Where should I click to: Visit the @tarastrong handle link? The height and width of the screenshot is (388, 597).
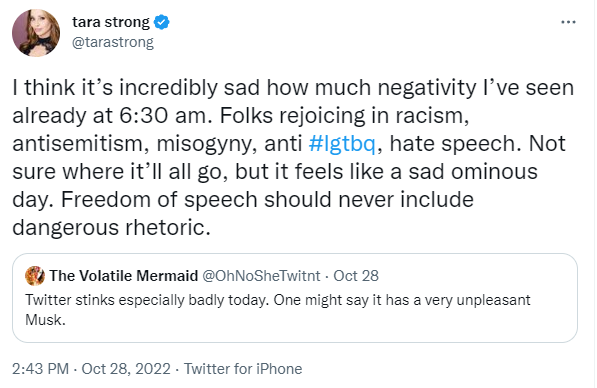coord(113,42)
